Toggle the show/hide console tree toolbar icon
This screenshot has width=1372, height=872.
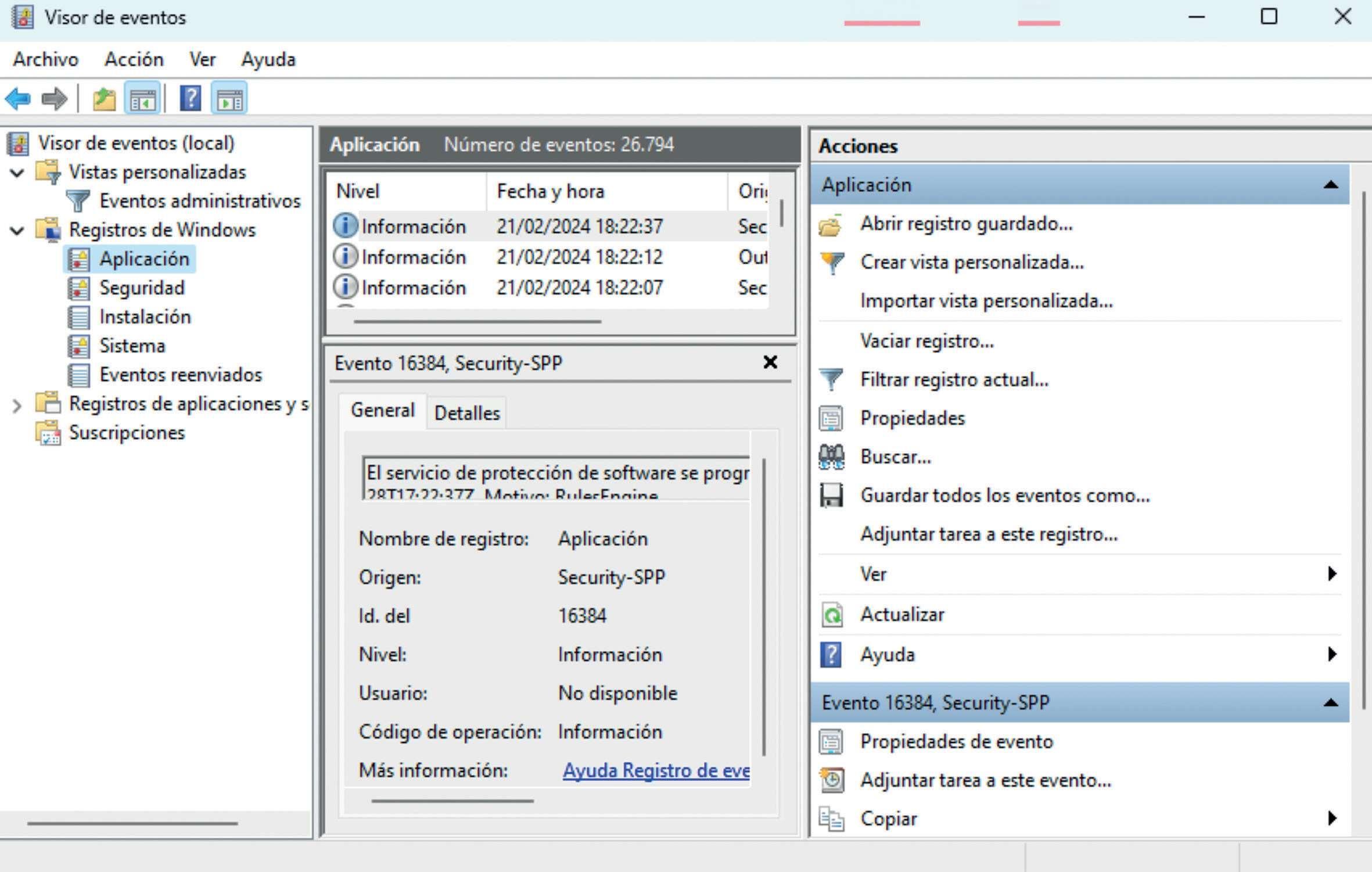[x=142, y=99]
